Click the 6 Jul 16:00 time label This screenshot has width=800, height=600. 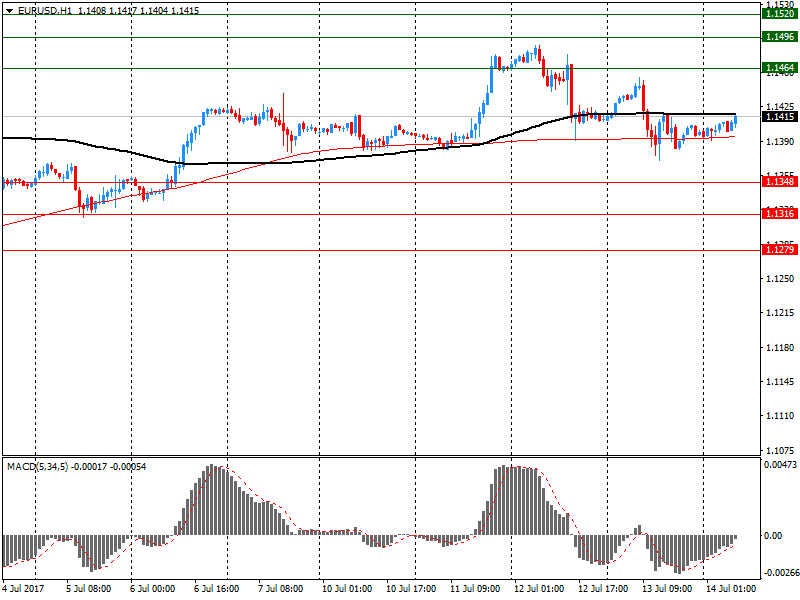click(216, 589)
